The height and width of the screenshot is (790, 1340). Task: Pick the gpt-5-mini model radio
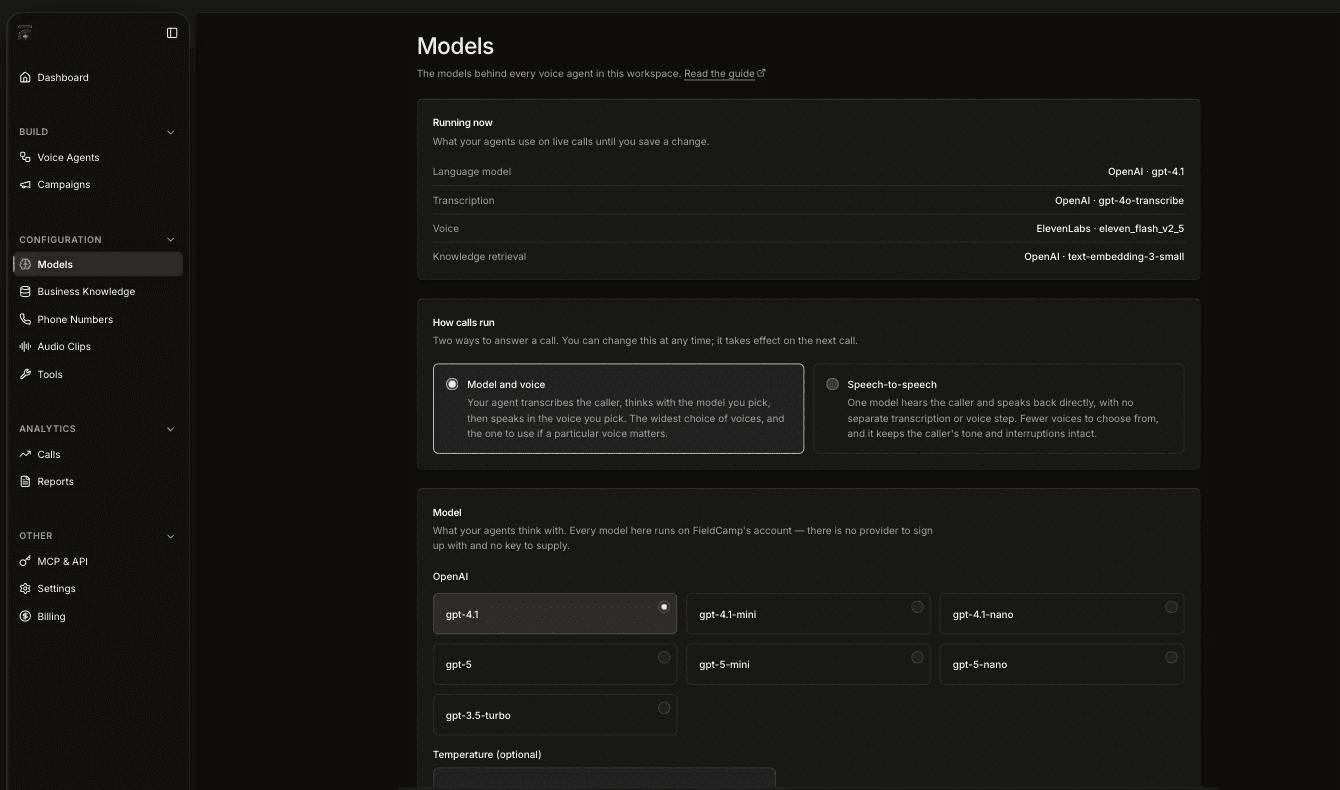(917, 657)
